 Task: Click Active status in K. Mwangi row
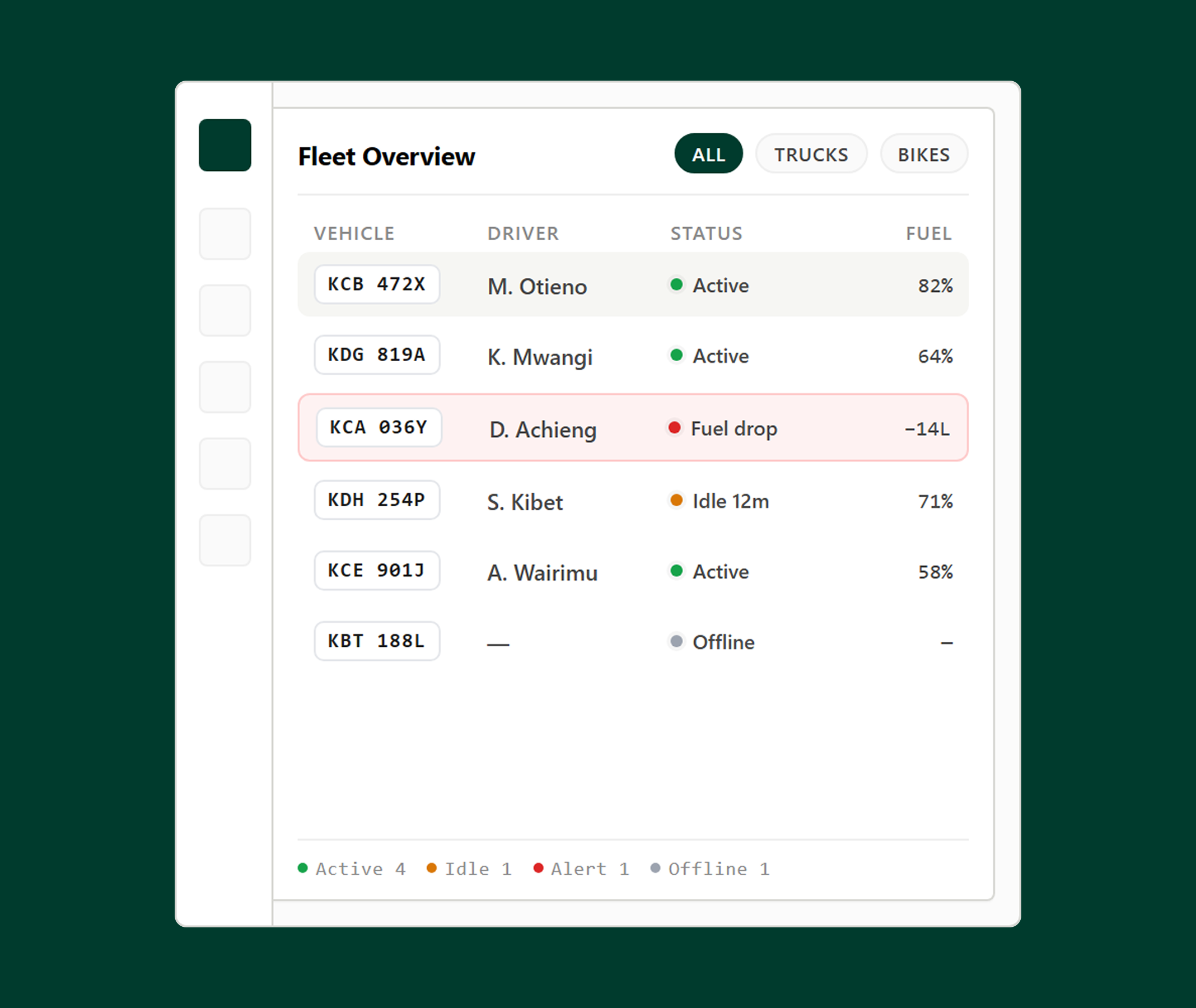708,356
